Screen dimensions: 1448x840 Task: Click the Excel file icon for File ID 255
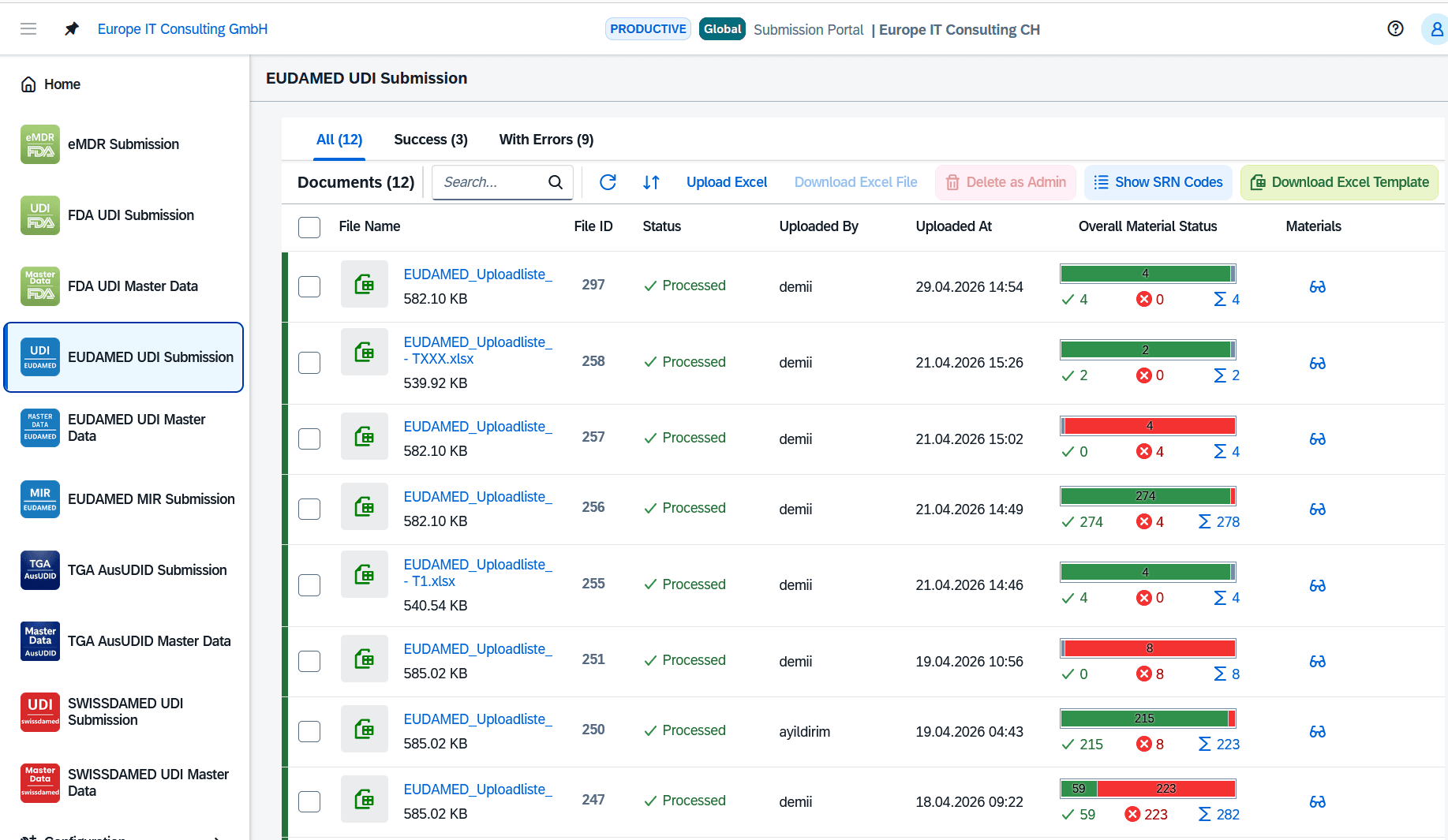pos(365,574)
